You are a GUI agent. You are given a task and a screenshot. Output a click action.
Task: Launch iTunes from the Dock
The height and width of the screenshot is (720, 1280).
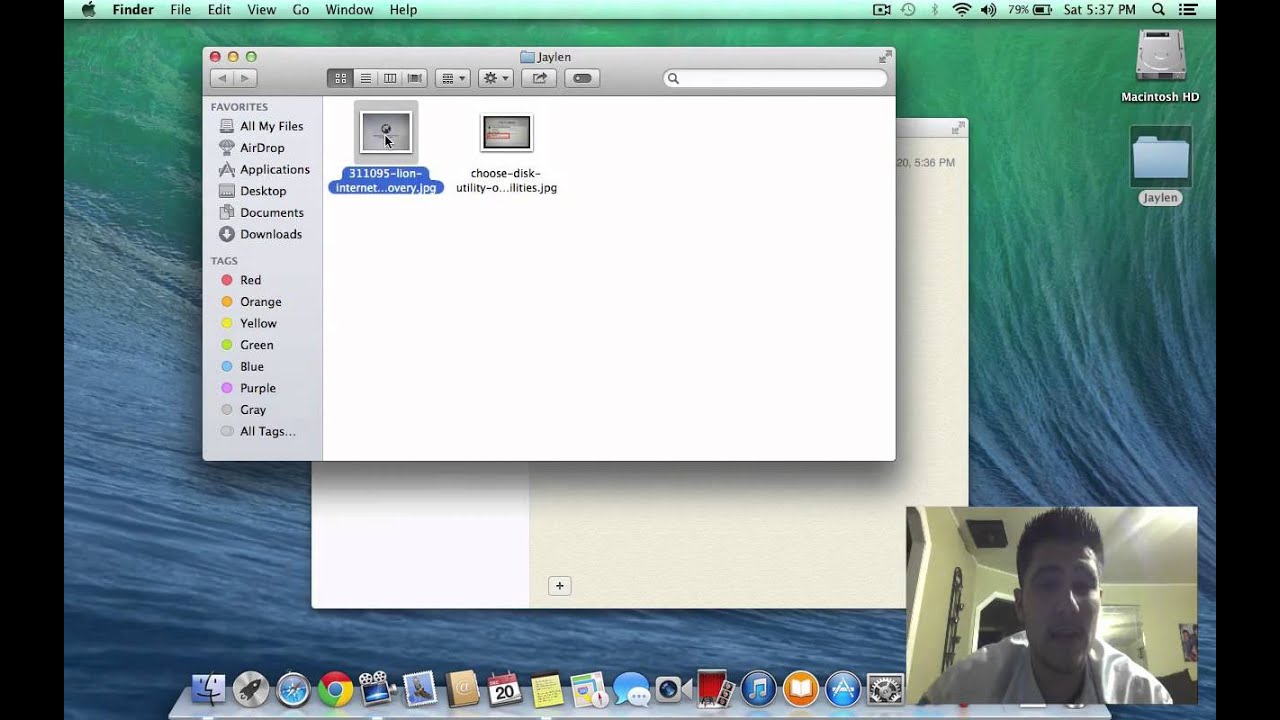point(759,688)
